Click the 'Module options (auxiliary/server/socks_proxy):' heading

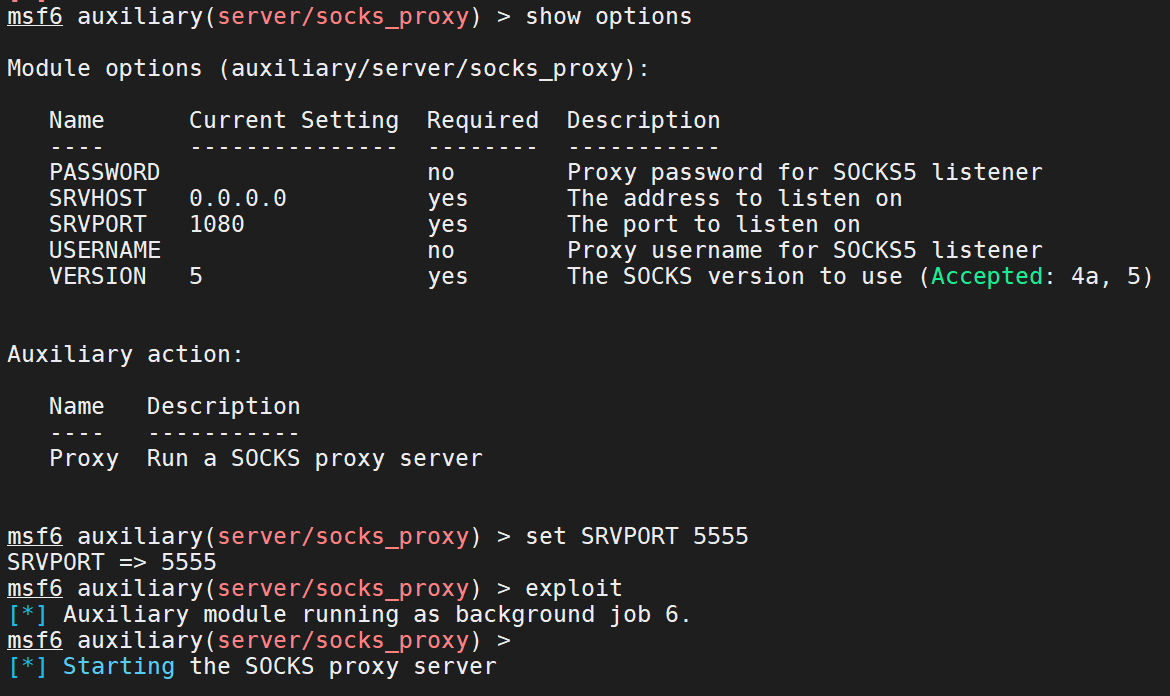coord(328,69)
